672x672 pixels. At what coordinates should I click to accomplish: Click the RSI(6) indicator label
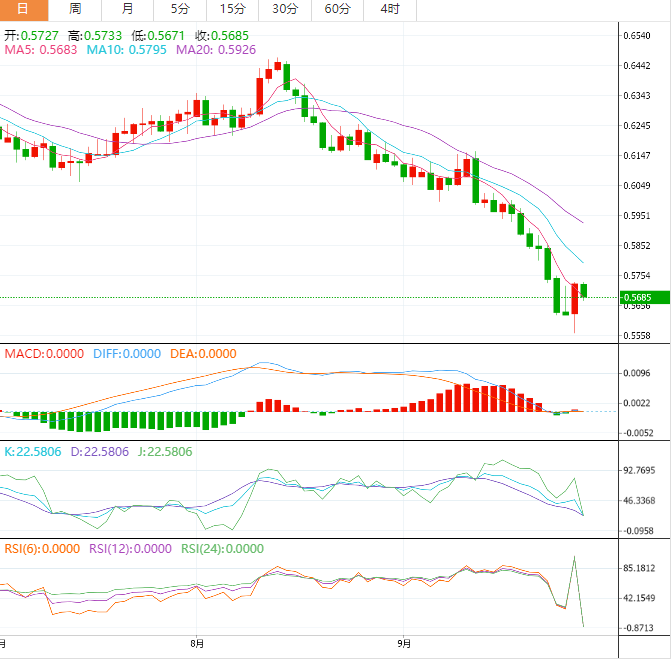[x=42, y=548]
